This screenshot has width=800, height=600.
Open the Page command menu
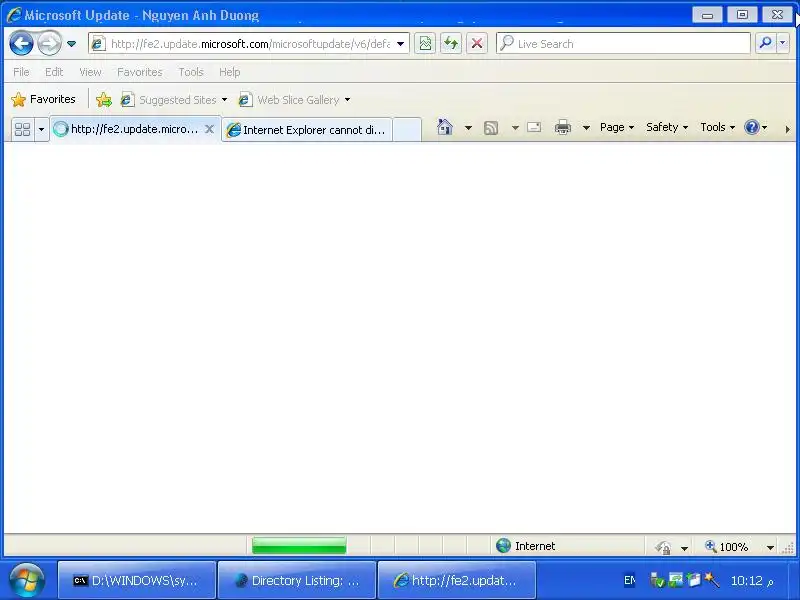point(617,127)
